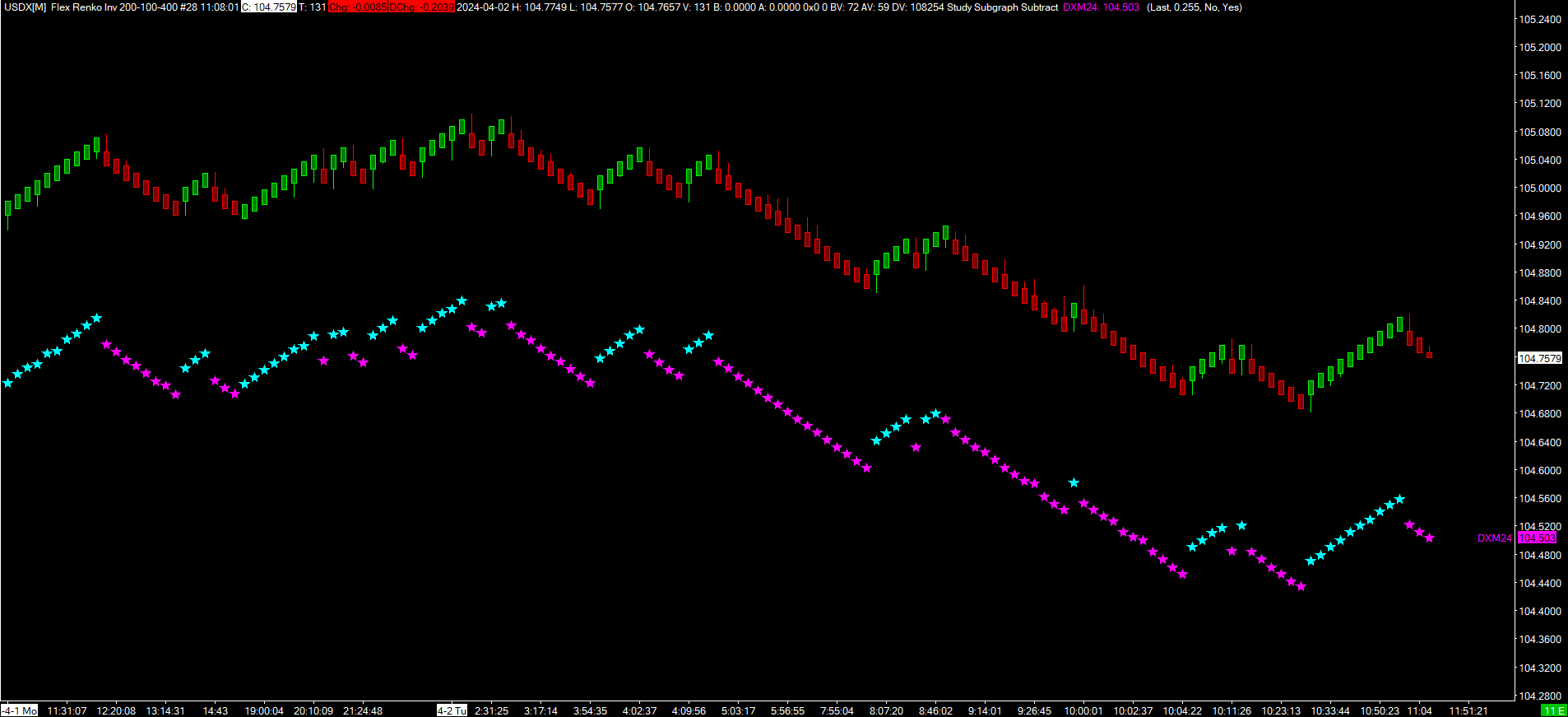Click the 'DV: 108254' daily volume text
This screenshot has width=1568, height=717.
916,7
